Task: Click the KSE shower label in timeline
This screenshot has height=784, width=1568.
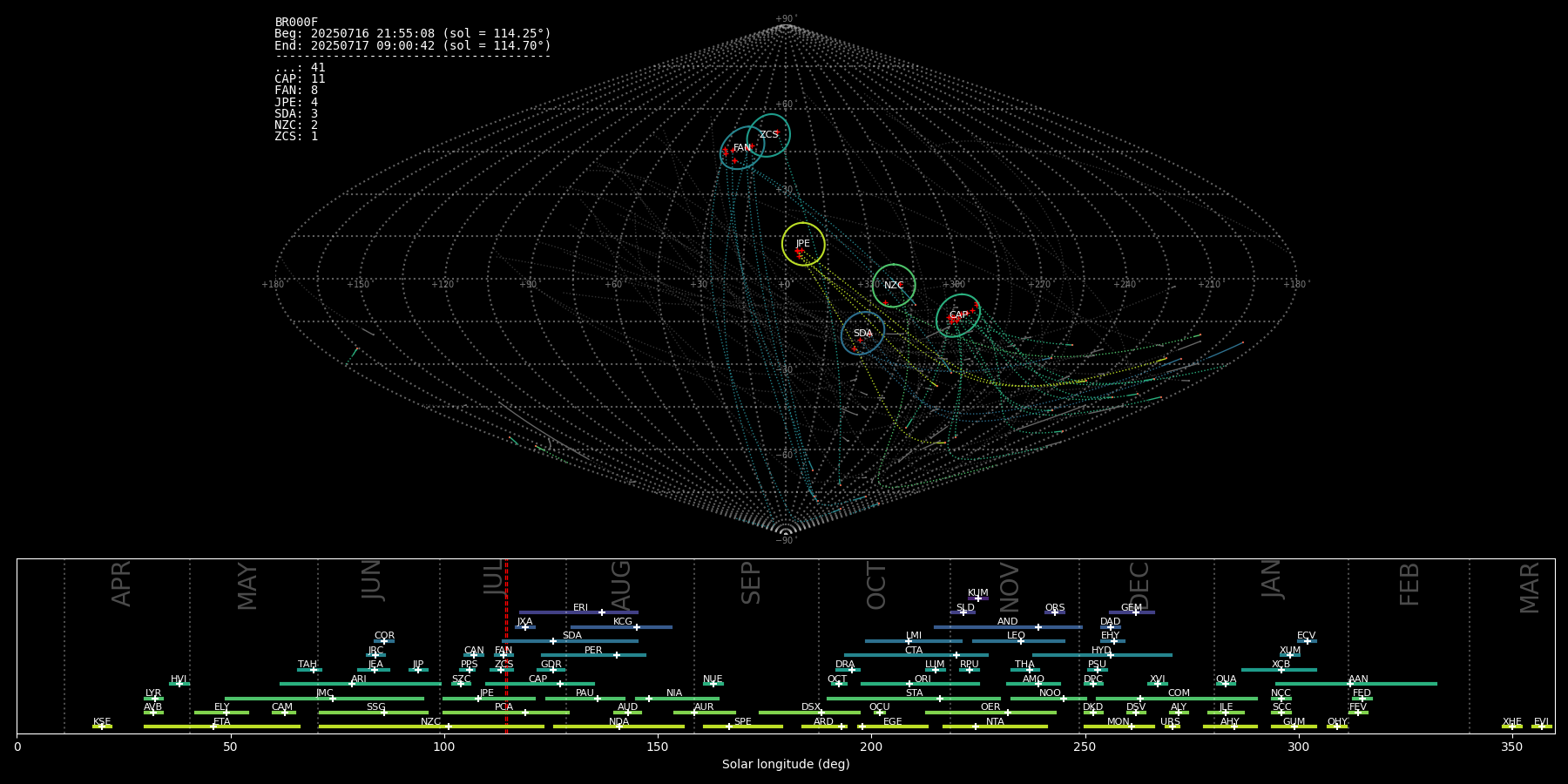Action: pyautogui.click(x=102, y=722)
